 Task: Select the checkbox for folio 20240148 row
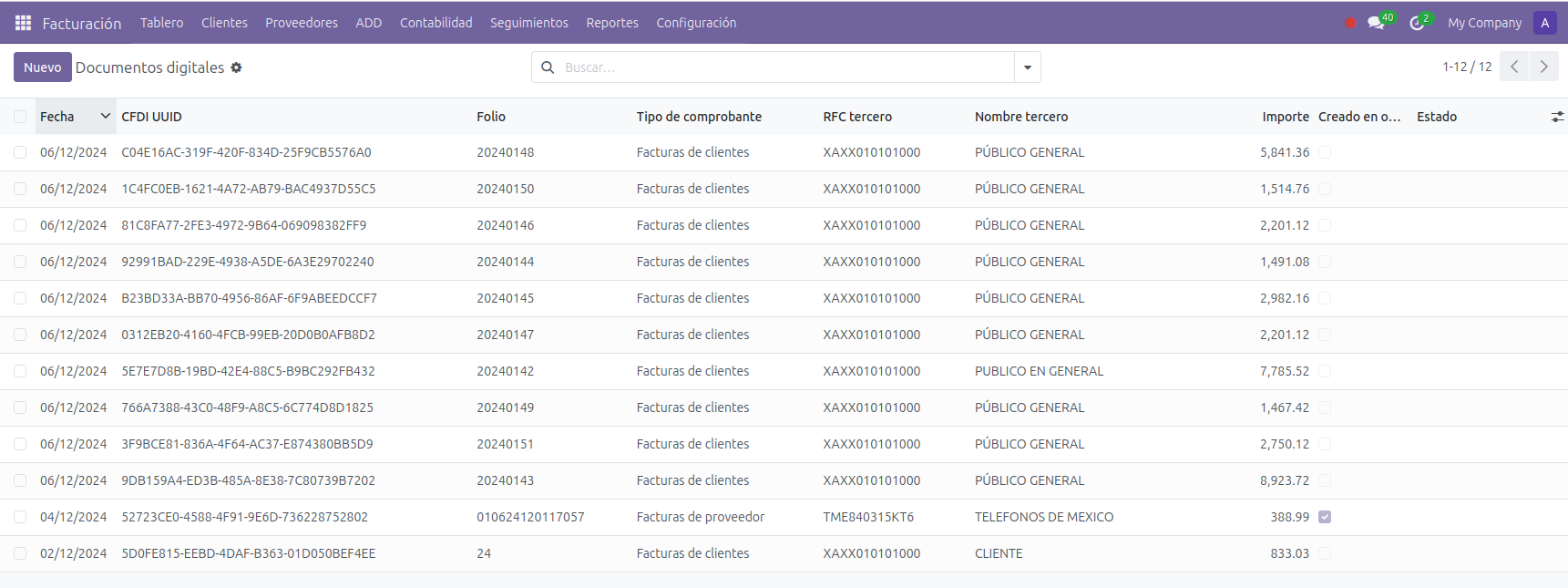[x=20, y=152]
